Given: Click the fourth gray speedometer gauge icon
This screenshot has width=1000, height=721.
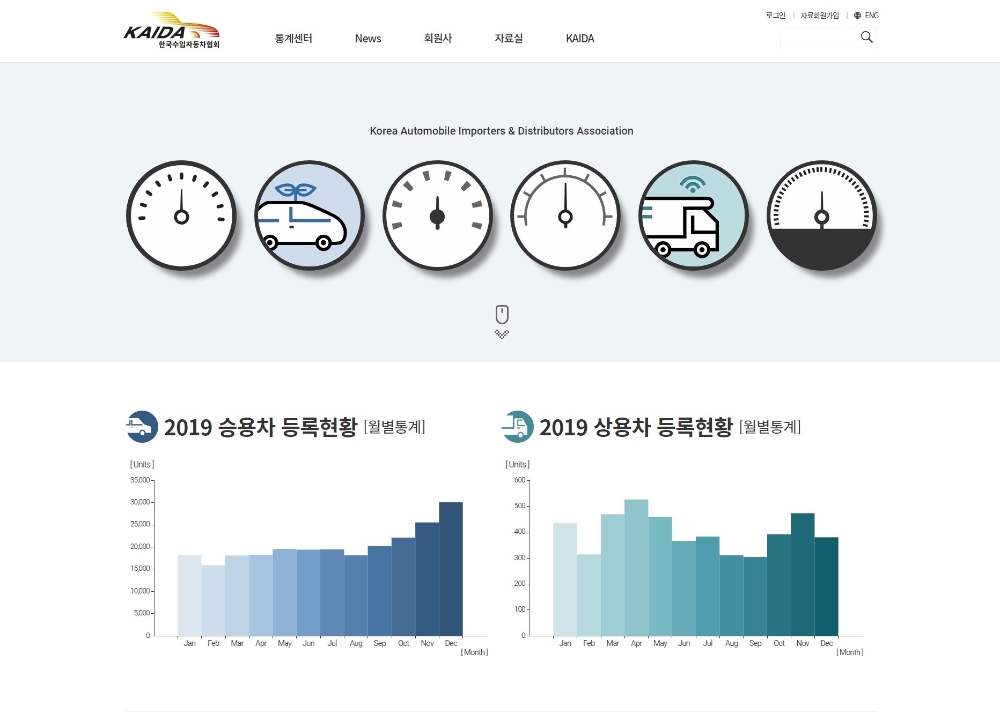Looking at the screenshot, I should [x=566, y=215].
